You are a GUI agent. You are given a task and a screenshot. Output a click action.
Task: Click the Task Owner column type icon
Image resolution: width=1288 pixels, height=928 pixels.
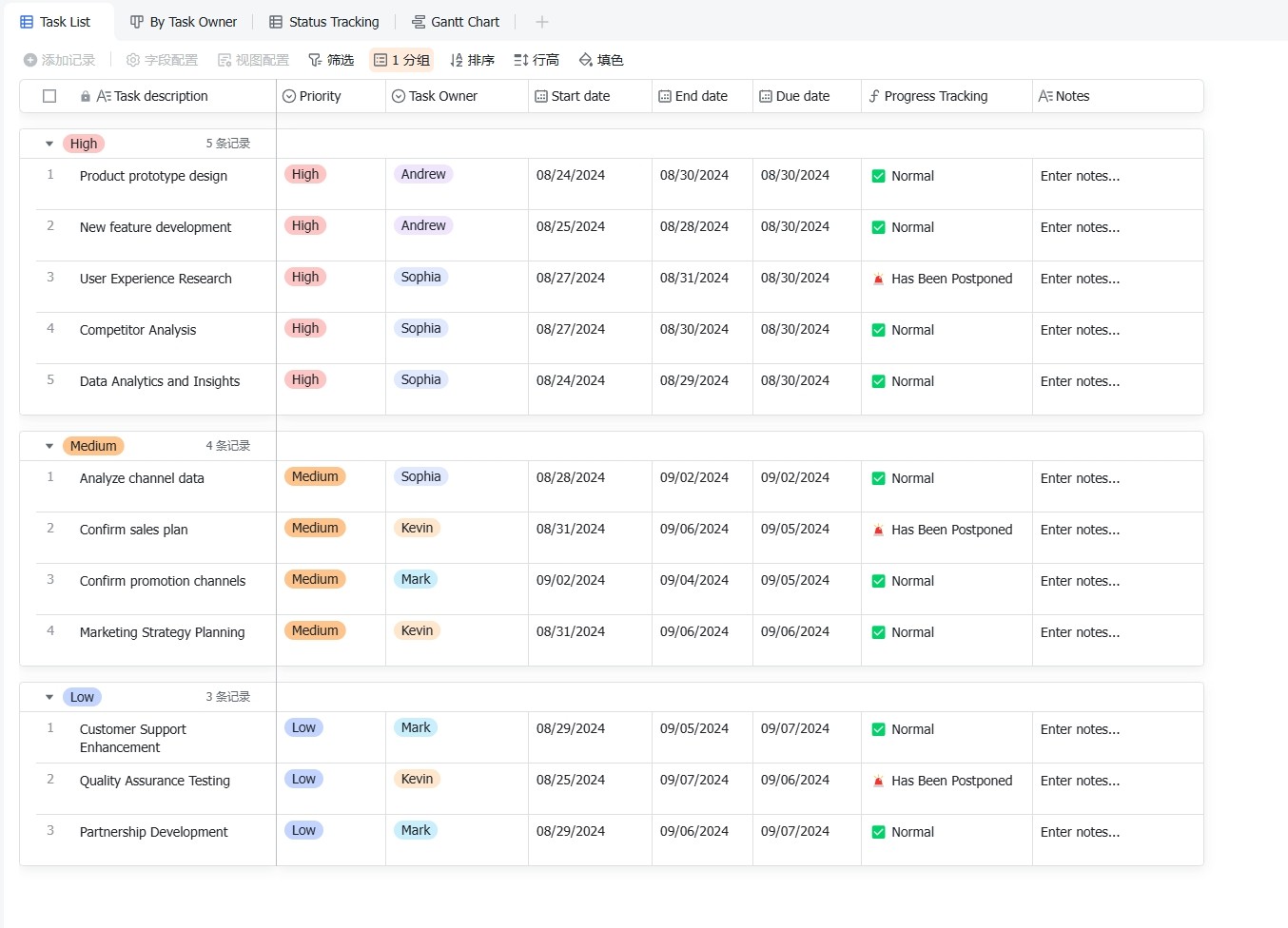pos(399,96)
